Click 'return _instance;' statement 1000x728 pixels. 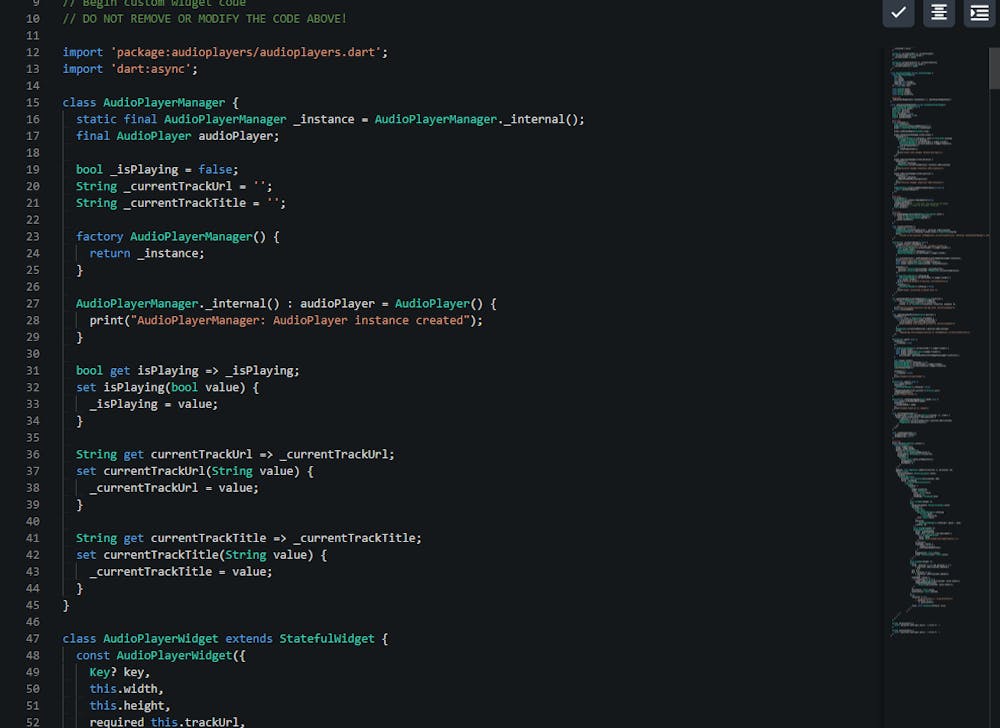tap(147, 253)
